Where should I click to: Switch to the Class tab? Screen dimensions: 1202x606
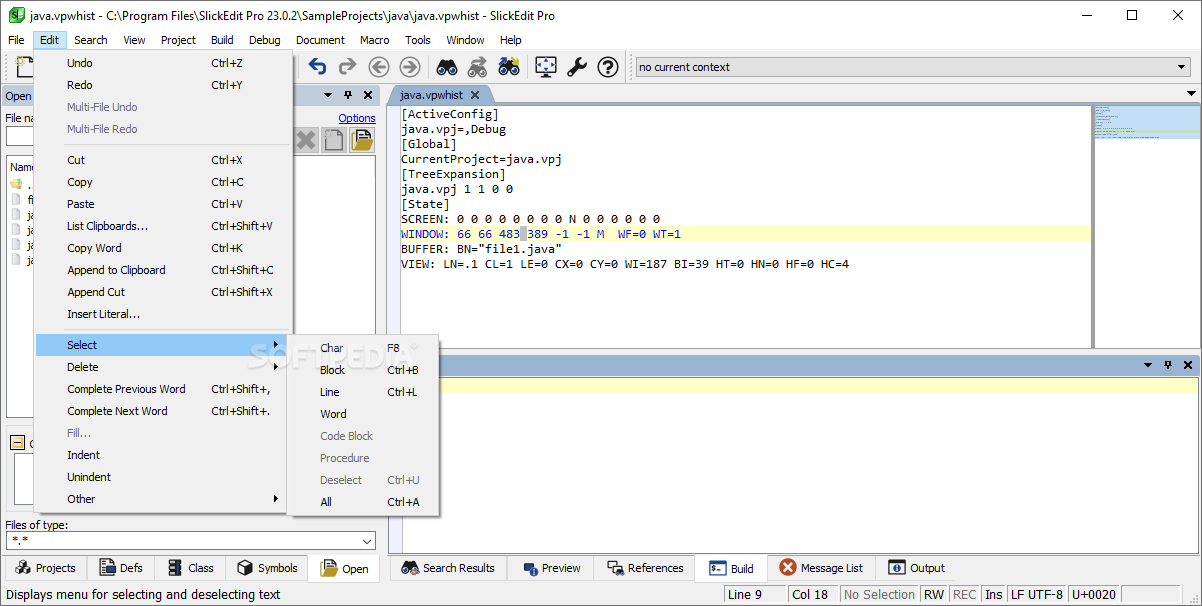[190, 568]
